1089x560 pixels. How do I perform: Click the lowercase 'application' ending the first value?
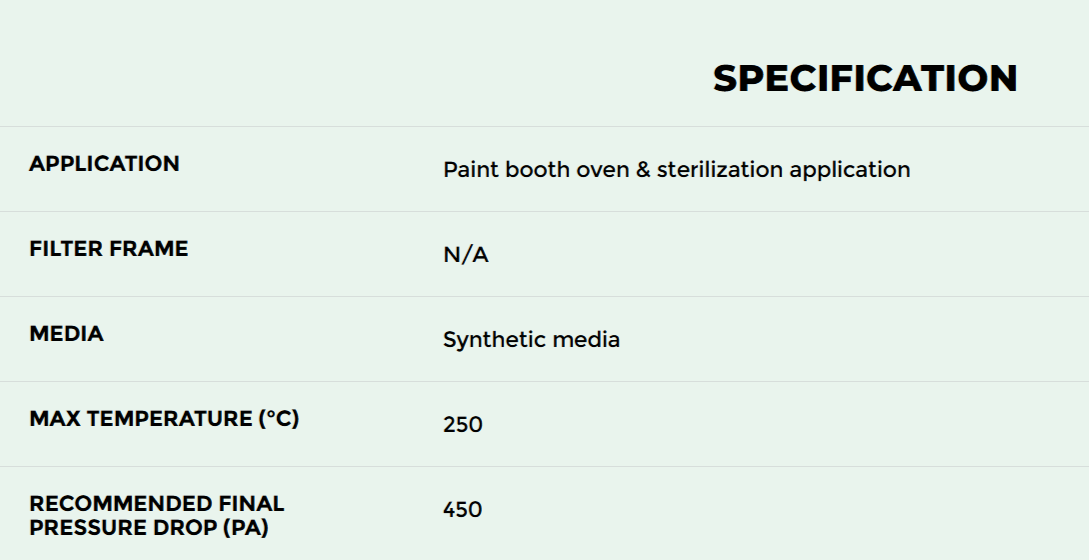(850, 170)
